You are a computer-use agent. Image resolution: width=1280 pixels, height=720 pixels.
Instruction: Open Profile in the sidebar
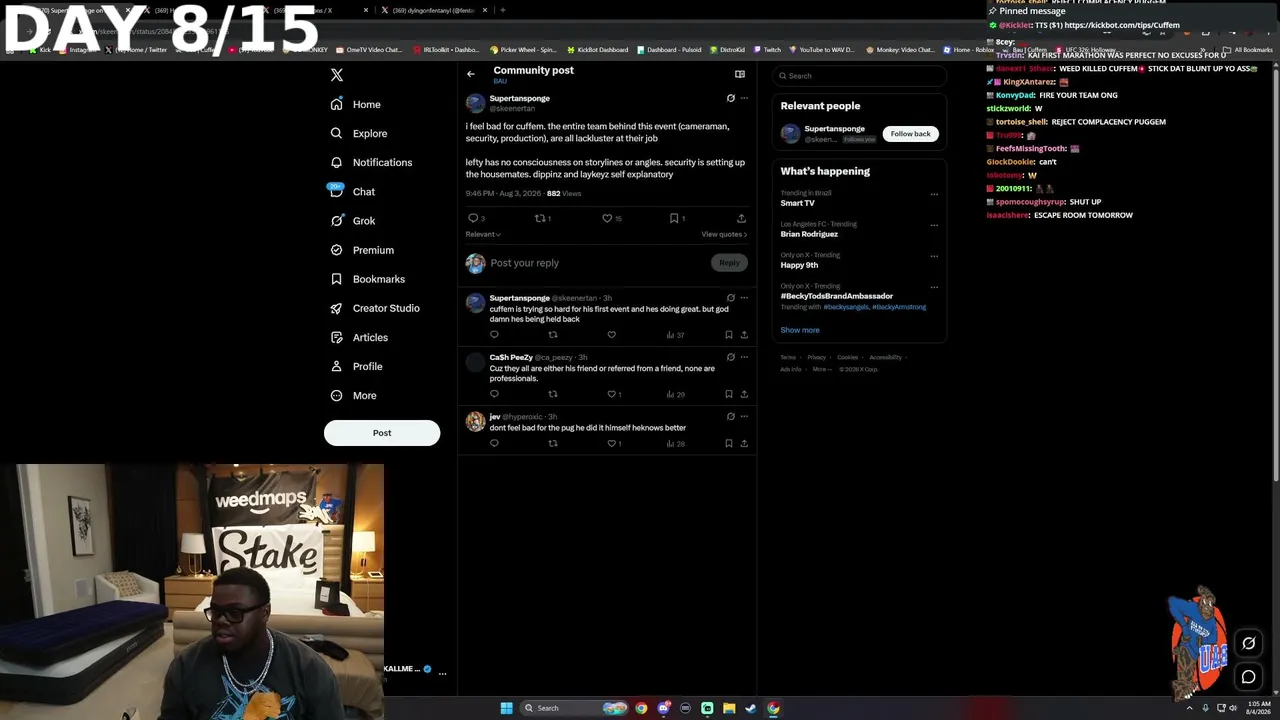point(356,366)
